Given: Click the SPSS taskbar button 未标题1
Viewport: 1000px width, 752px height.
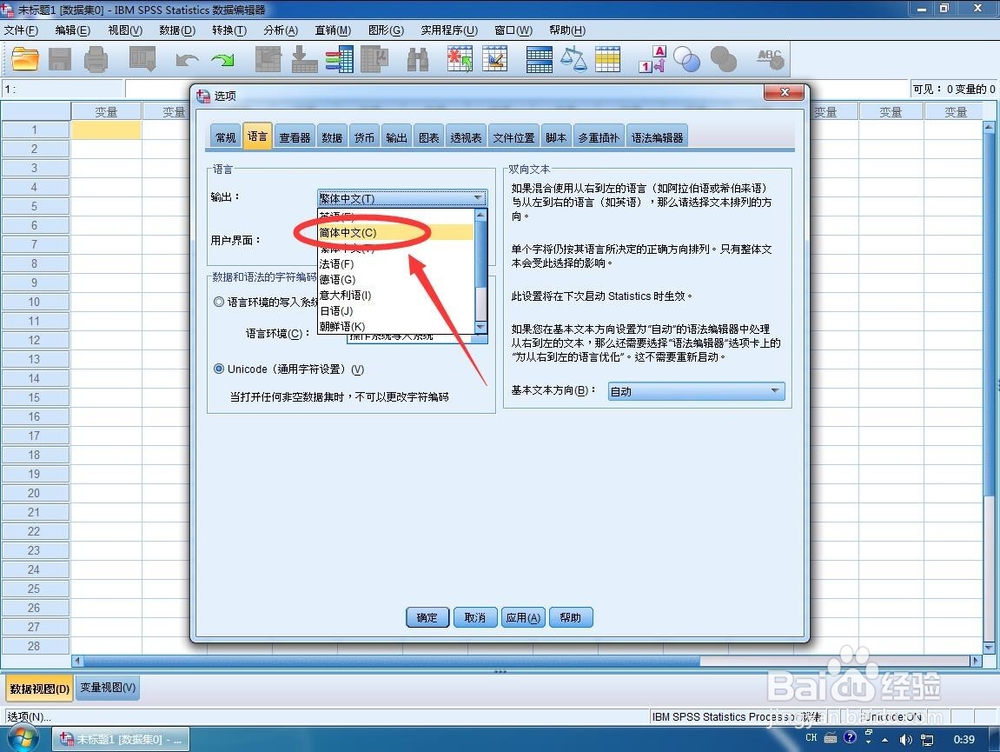Looking at the screenshot, I should click(121, 739).
